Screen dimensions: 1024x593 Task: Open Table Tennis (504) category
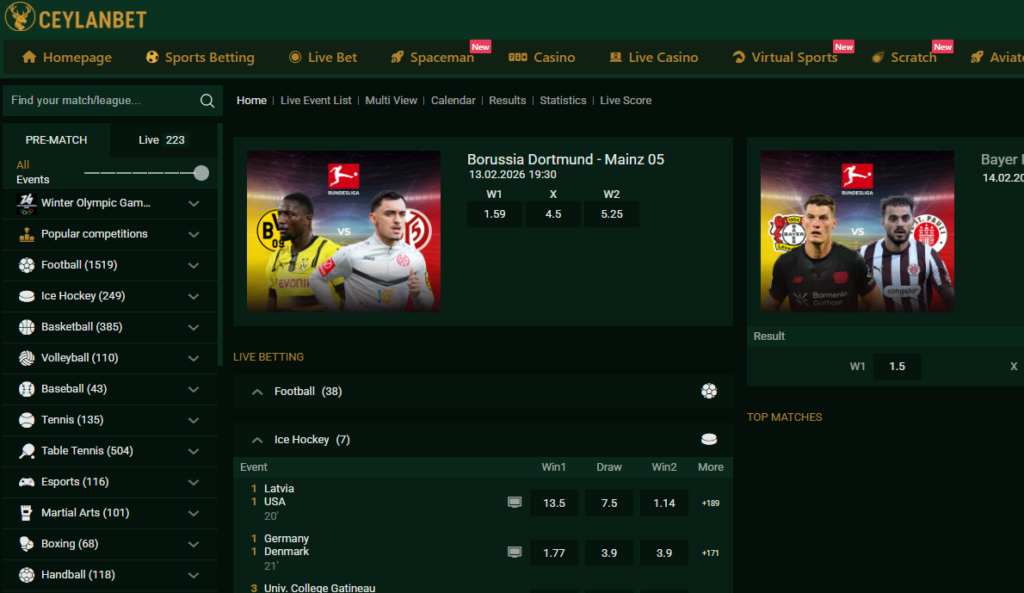[110, 451]
